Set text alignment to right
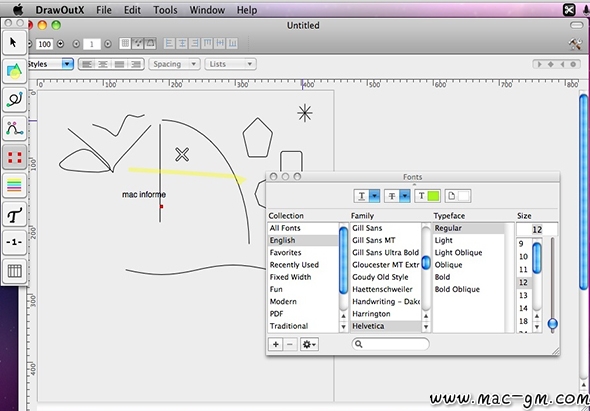 coord(135,64)
